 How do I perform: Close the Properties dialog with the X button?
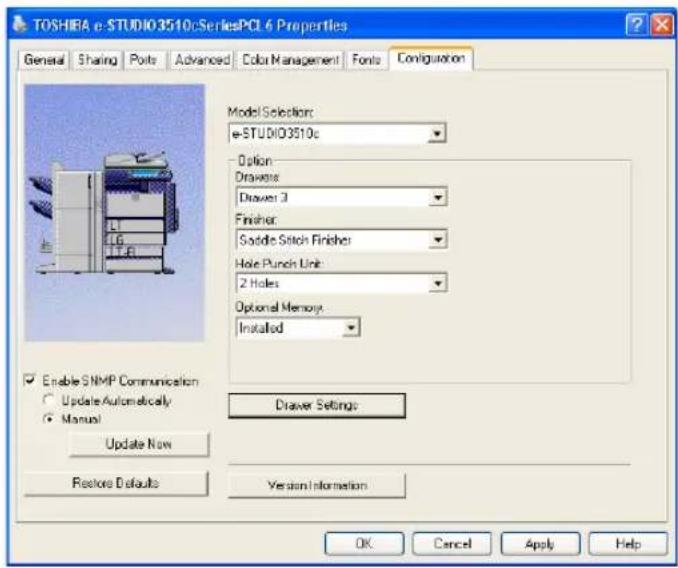point(662,25)
